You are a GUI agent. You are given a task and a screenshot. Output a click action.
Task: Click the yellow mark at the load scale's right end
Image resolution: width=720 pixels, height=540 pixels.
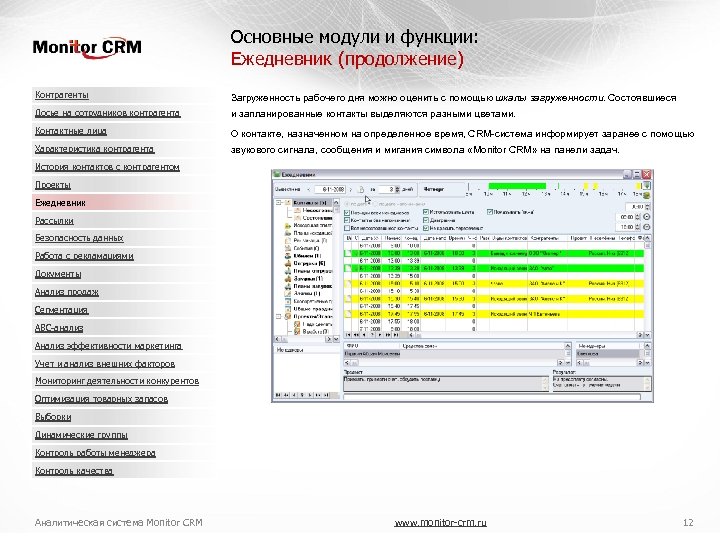(x=638, y=186)
